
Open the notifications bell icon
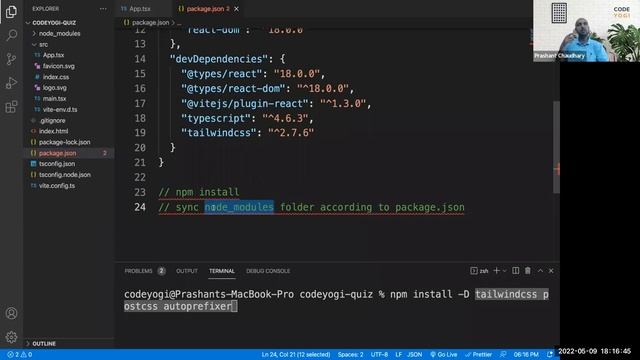coord(550,355)
